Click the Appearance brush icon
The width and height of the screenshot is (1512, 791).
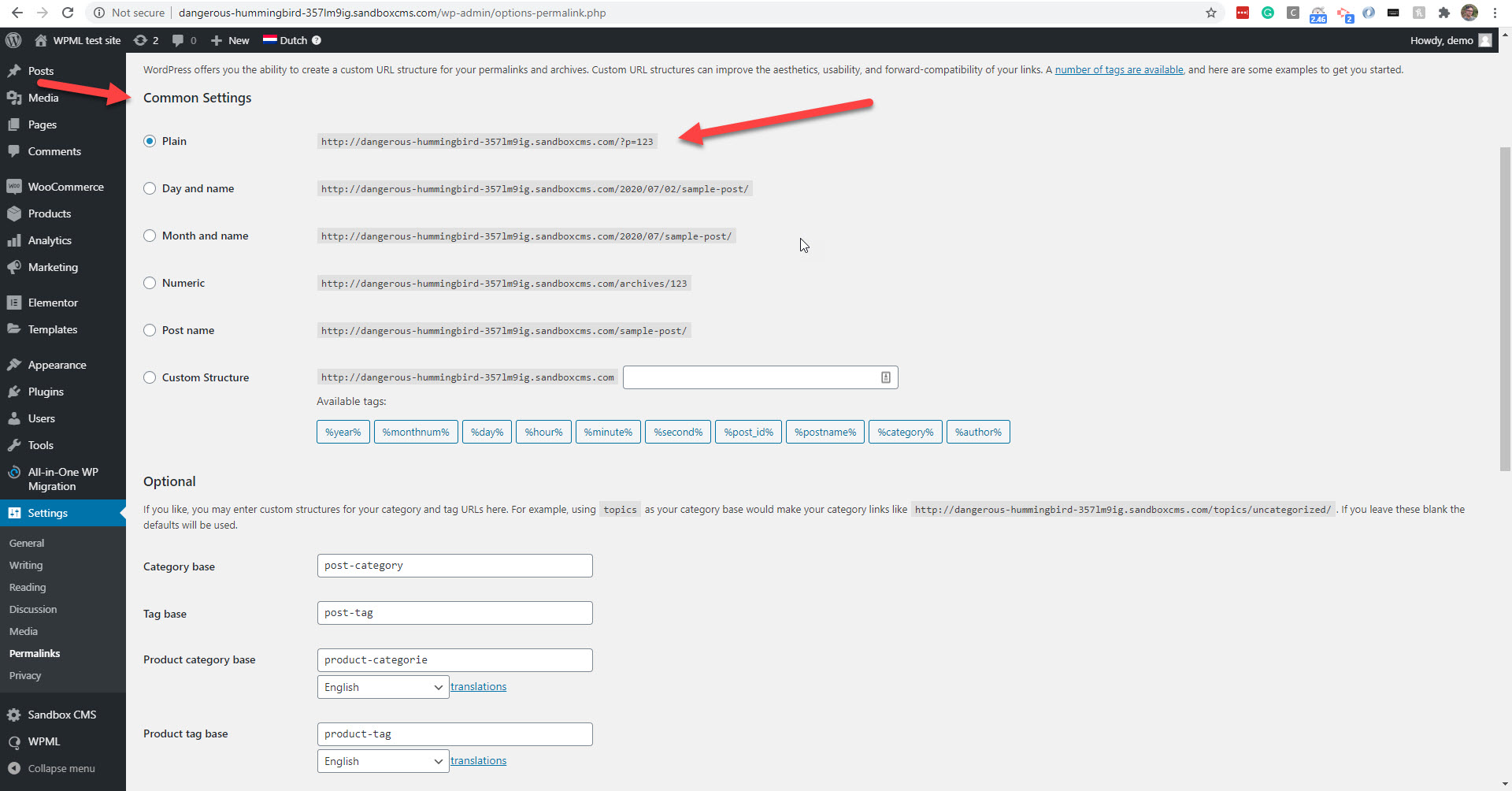tap(14, 365)
